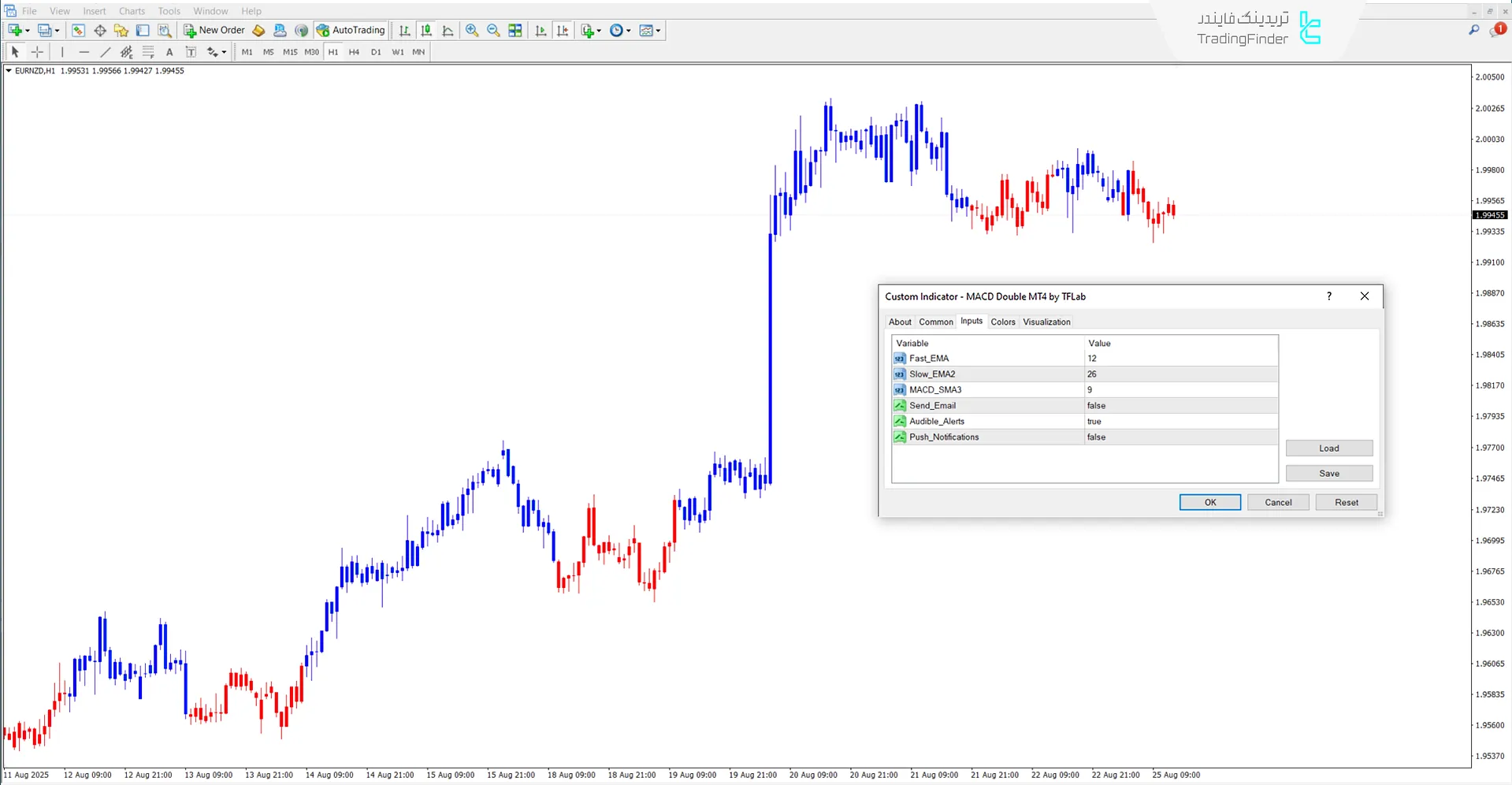Select the Draw Trendline tool

(105, 52)
